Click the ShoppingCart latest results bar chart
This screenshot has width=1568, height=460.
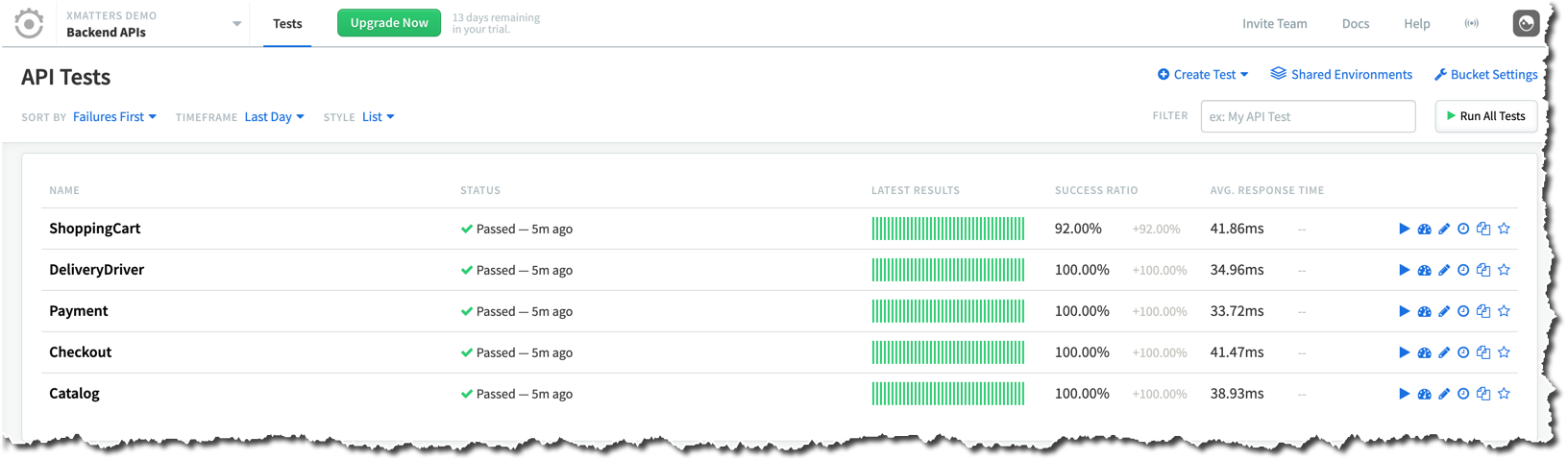coord(947,229)
